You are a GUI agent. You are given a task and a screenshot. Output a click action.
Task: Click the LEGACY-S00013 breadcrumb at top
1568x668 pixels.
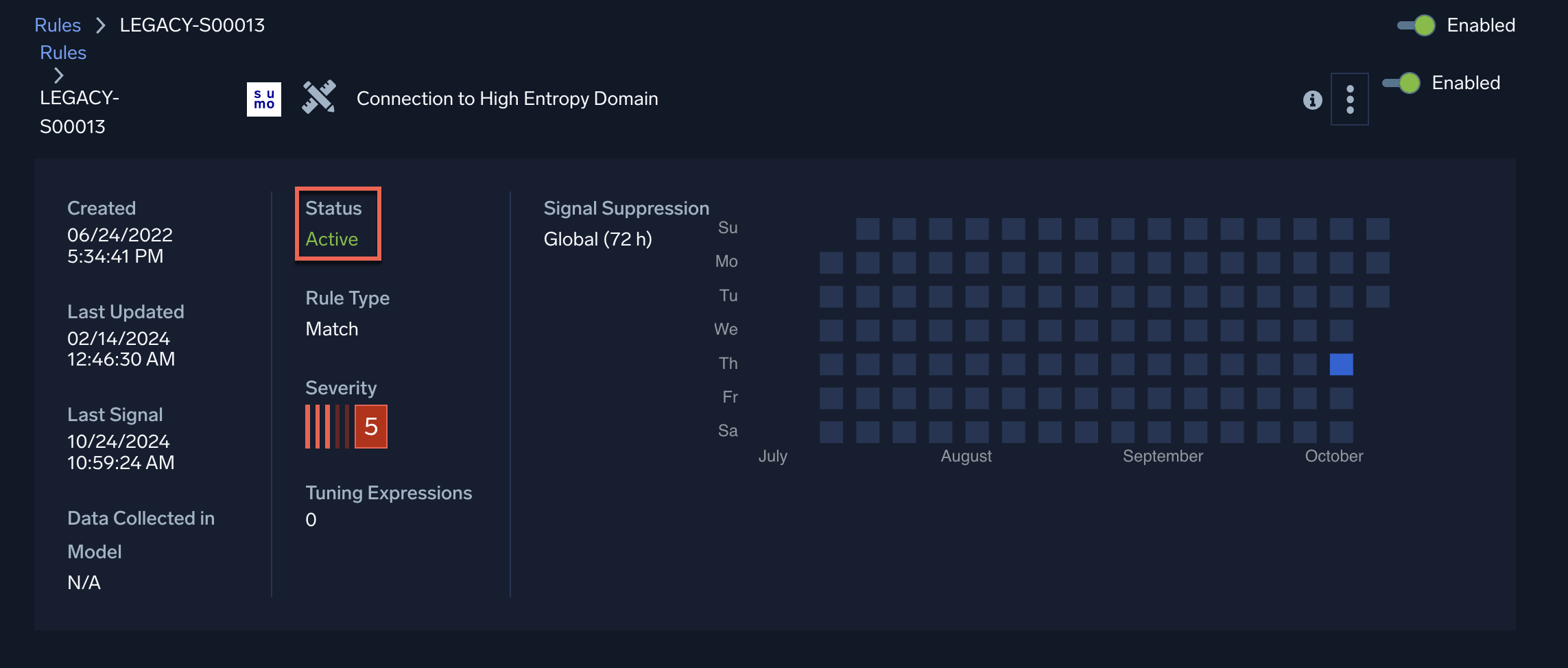(192, 25)
